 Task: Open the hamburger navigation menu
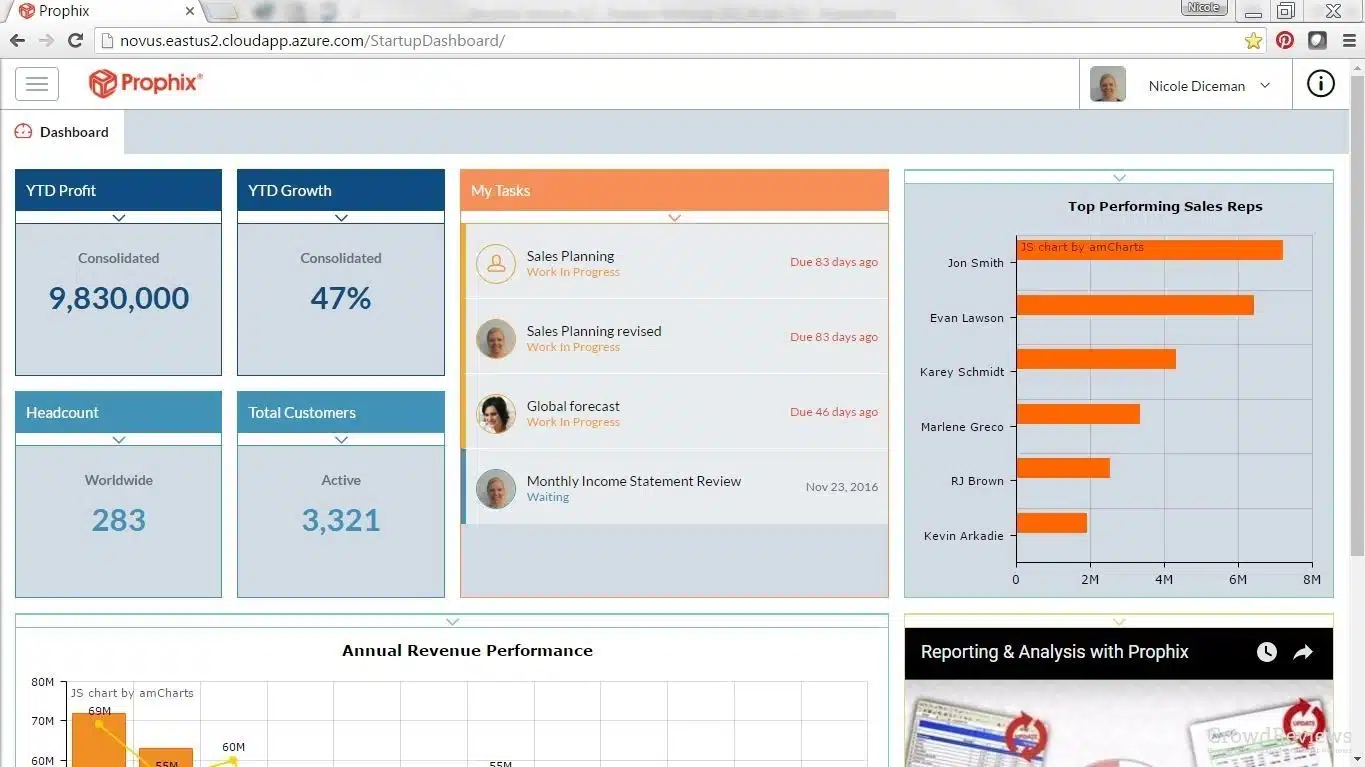point(37,84)
